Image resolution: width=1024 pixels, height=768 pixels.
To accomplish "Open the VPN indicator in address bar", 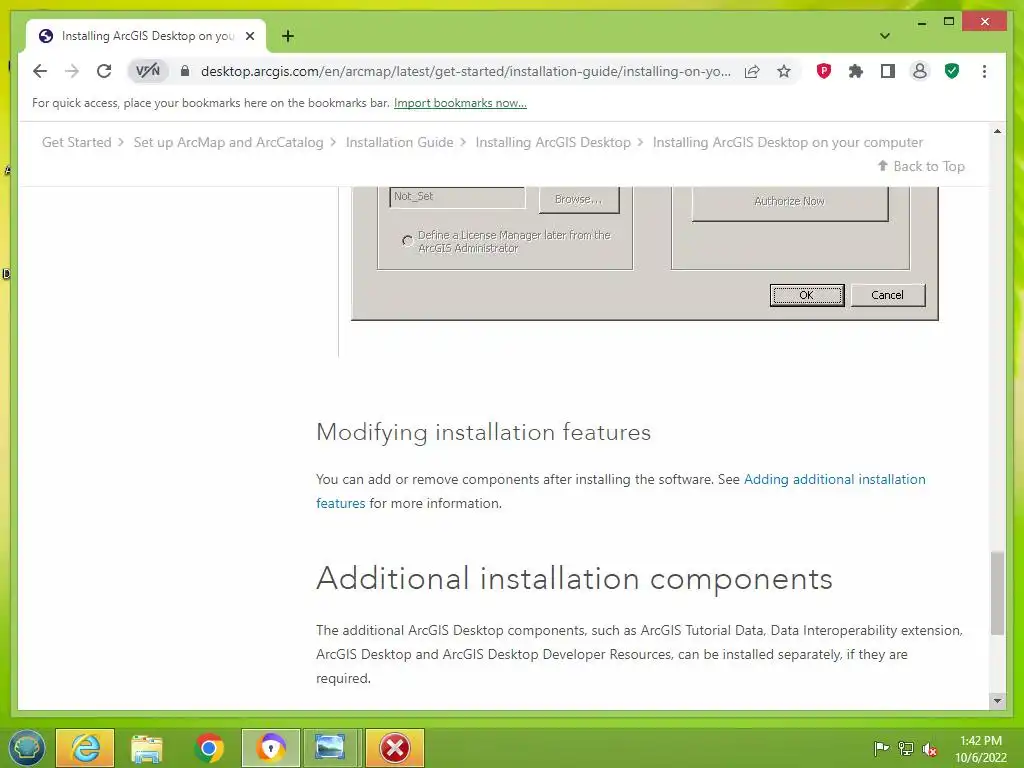I will click(x=148, y=71).
